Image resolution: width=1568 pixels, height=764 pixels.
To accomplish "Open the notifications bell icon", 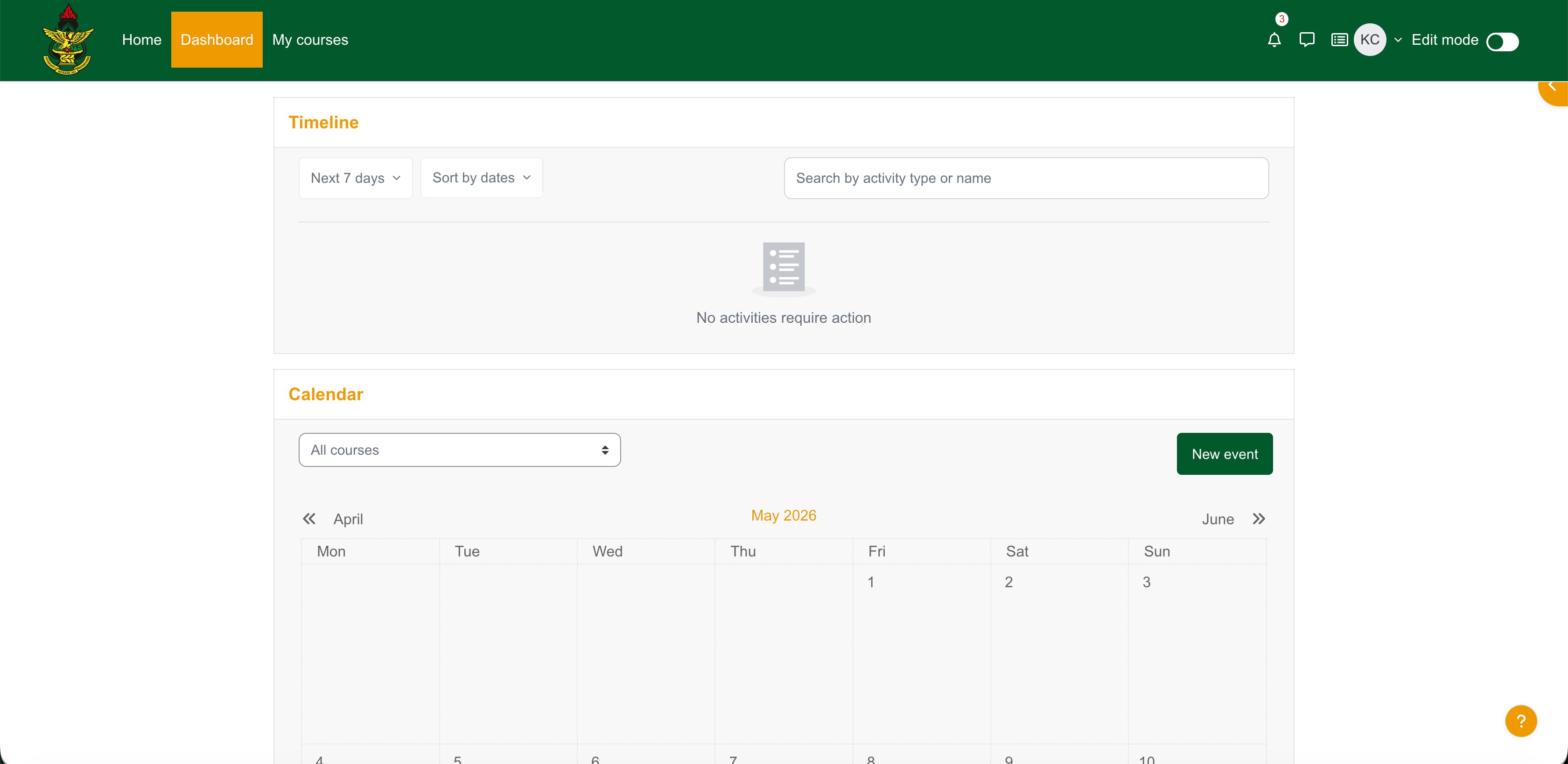I will 1274,40.
